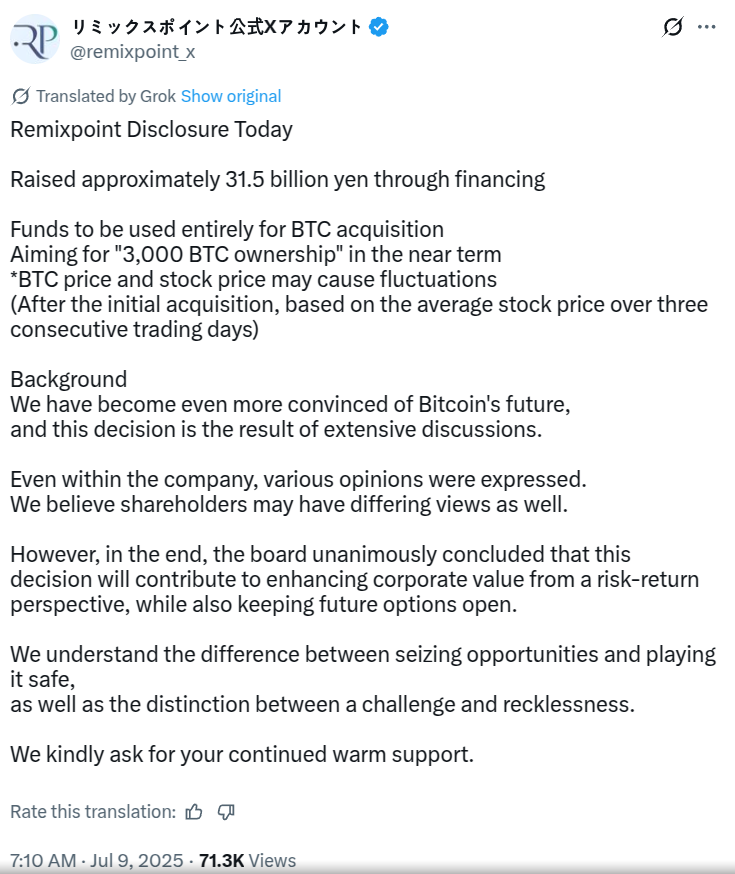Open the Remixpoint RP profile avatar
Viewport: 735px width, 874px height.
[x=35, y=39]
